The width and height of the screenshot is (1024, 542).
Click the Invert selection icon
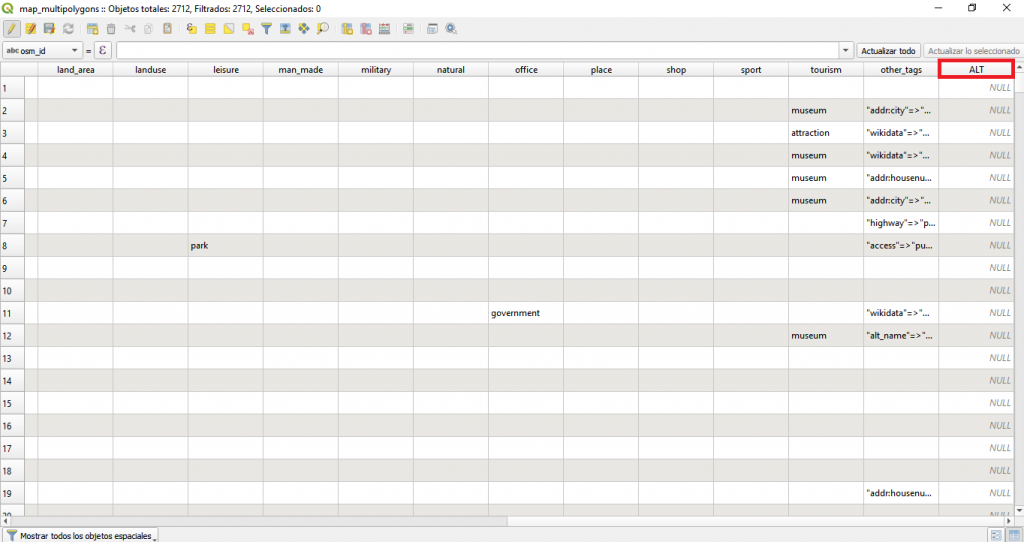coord(229,29)
